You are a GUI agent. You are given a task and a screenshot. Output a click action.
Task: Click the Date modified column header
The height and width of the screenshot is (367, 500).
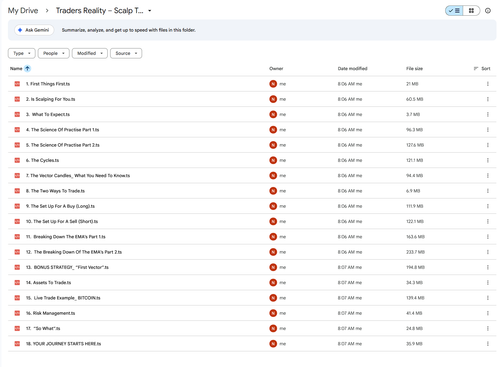(352, 69)
